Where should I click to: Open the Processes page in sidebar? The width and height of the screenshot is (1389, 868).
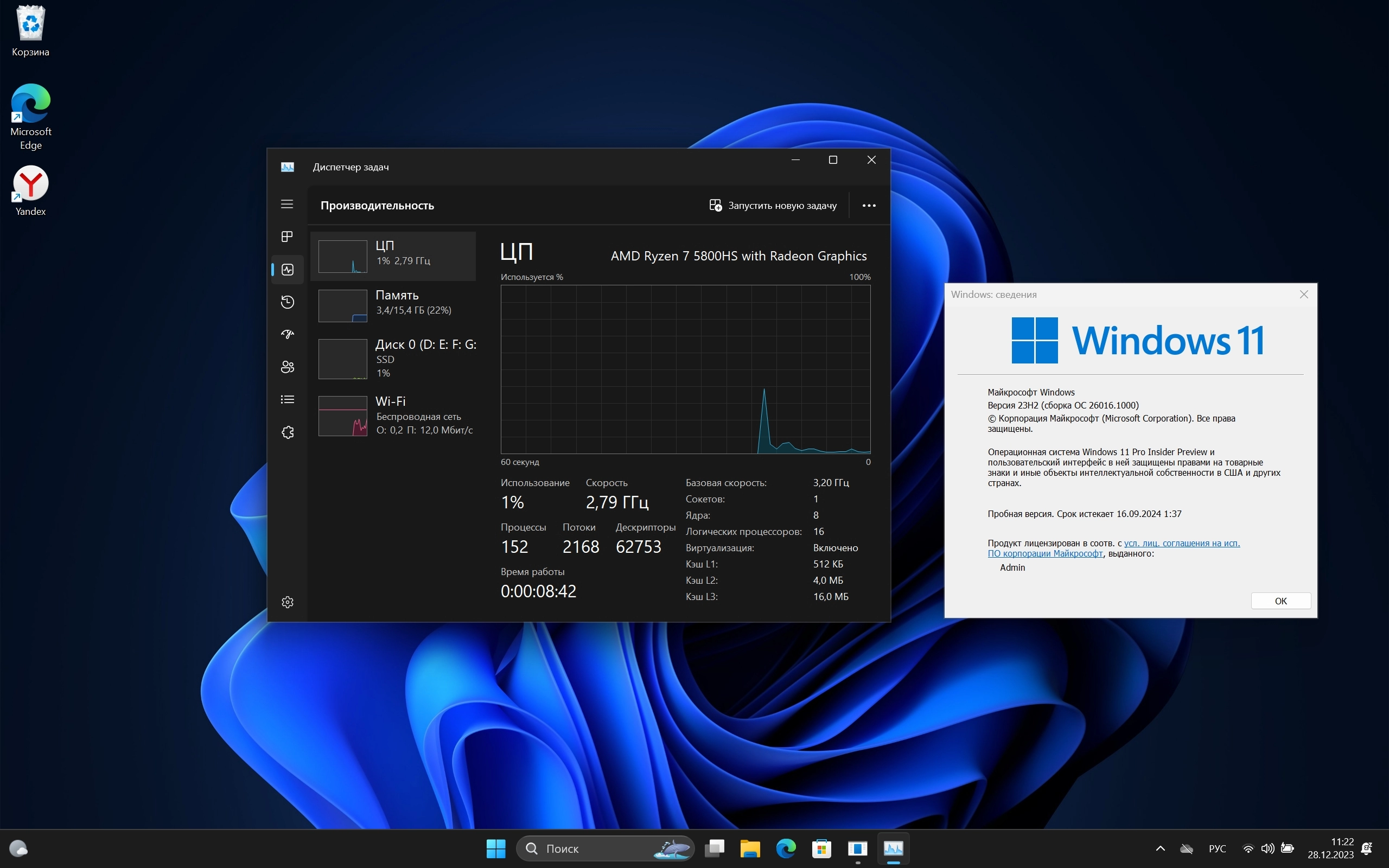pyautogui.click(x=287, y=237)
